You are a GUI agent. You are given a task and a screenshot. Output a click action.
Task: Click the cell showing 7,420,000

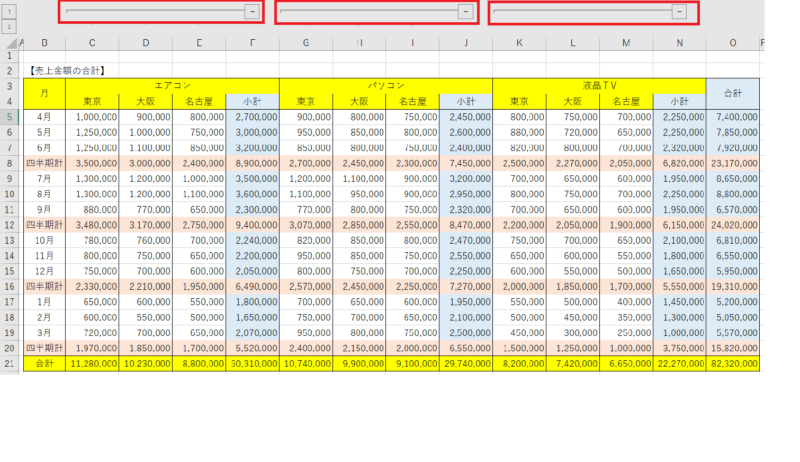[573, 364]
